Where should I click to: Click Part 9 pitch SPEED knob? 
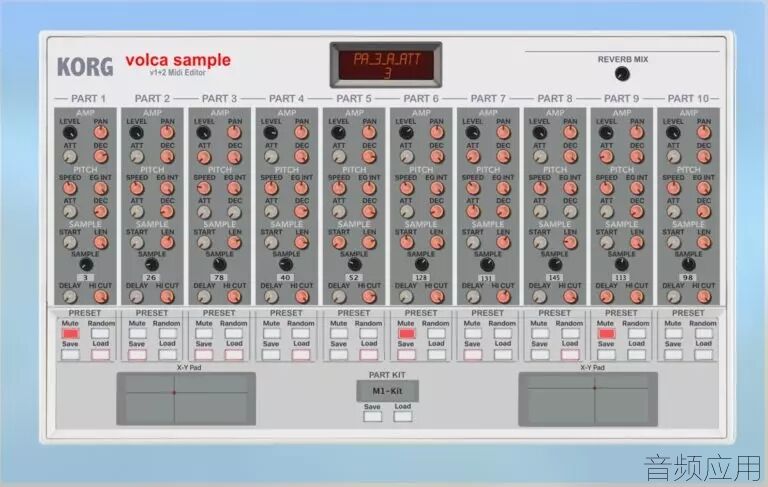[x=606, y=188]
